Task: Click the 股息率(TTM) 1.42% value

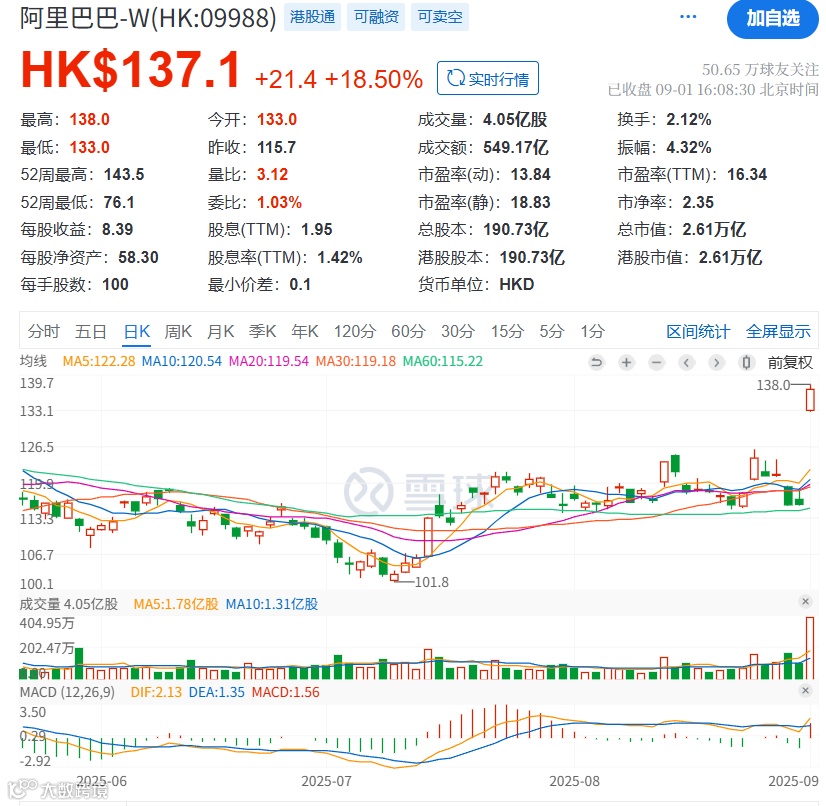Action: (339, 258)
